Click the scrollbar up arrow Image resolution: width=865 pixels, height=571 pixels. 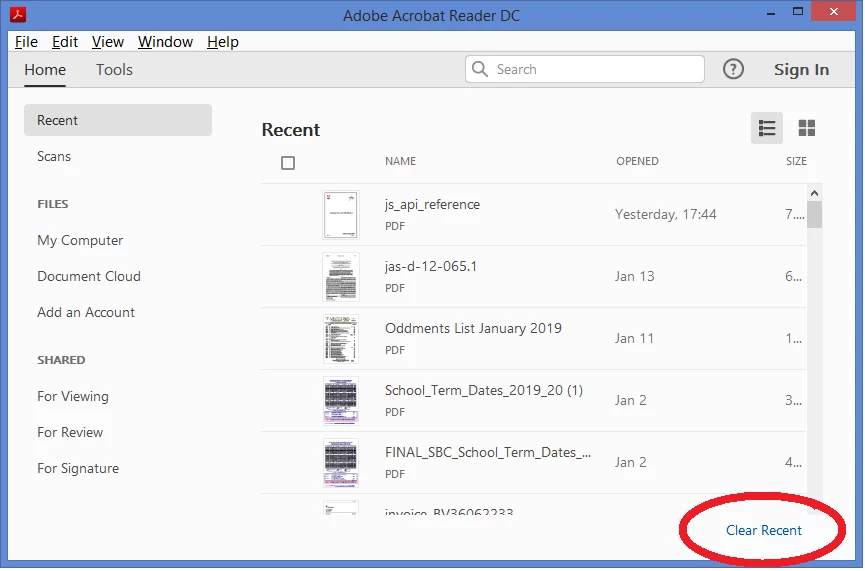pyautogui.click(x=814, y=193)
